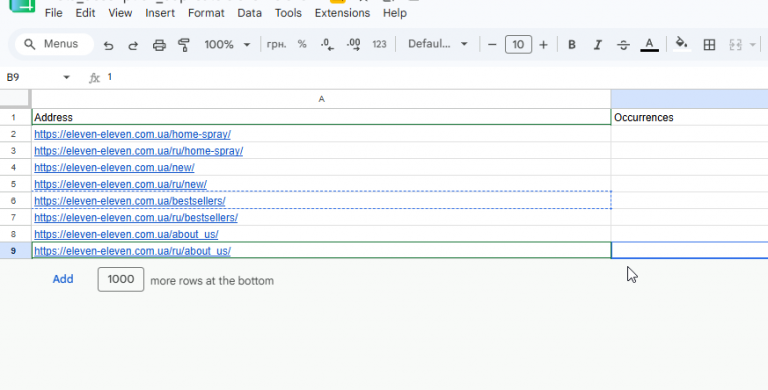Click the Occurrences header cell

pos(690,118)
